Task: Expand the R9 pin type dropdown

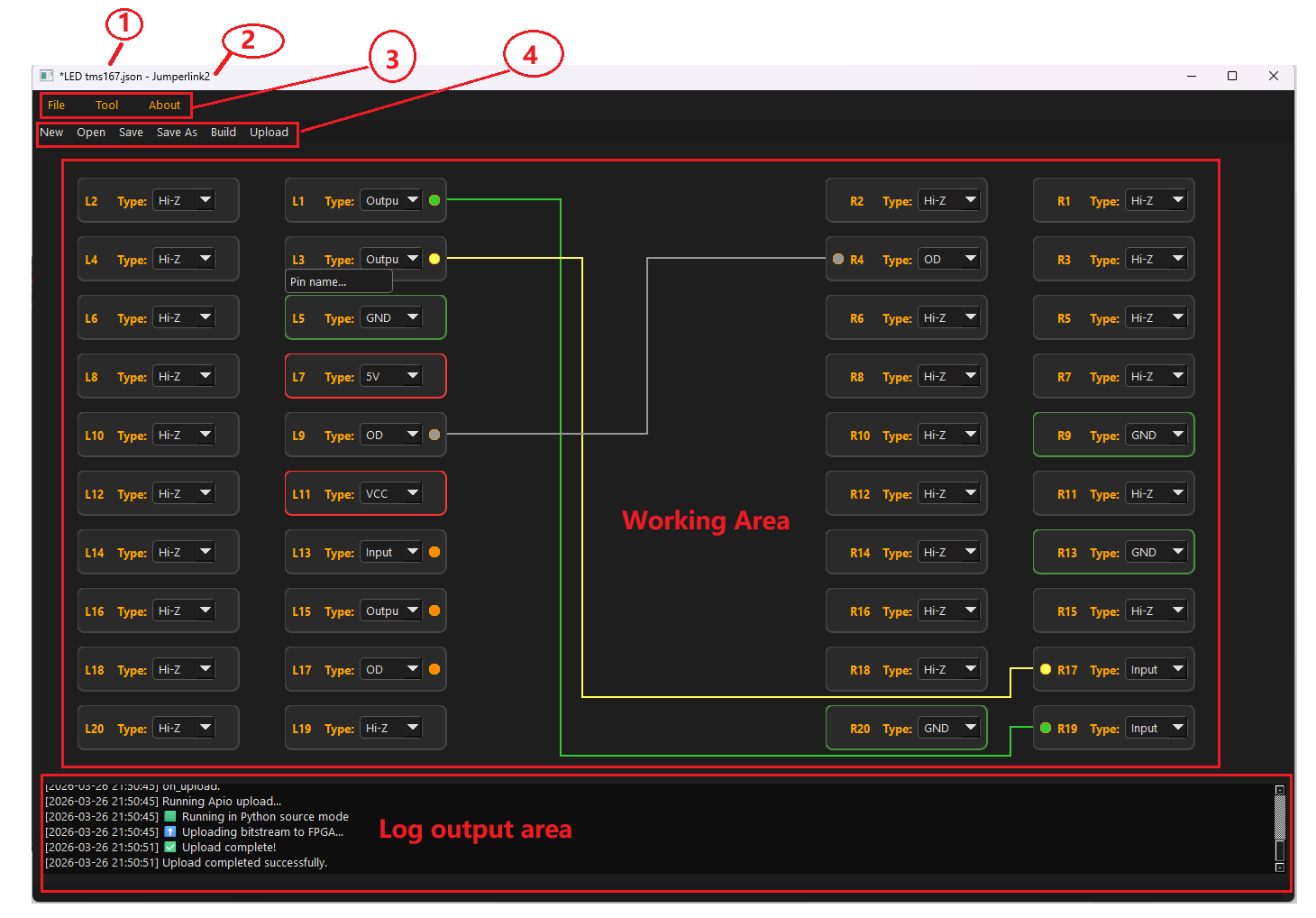Action: tap(1157, 435)
